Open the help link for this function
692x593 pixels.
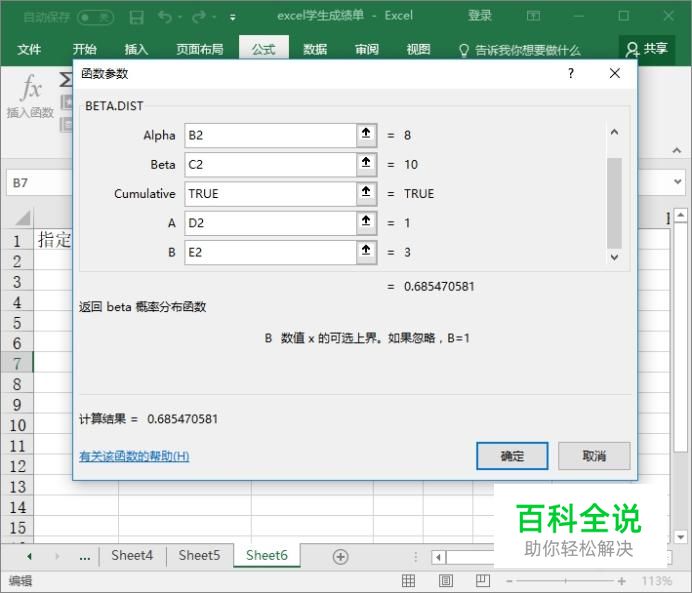coord(134,456)
